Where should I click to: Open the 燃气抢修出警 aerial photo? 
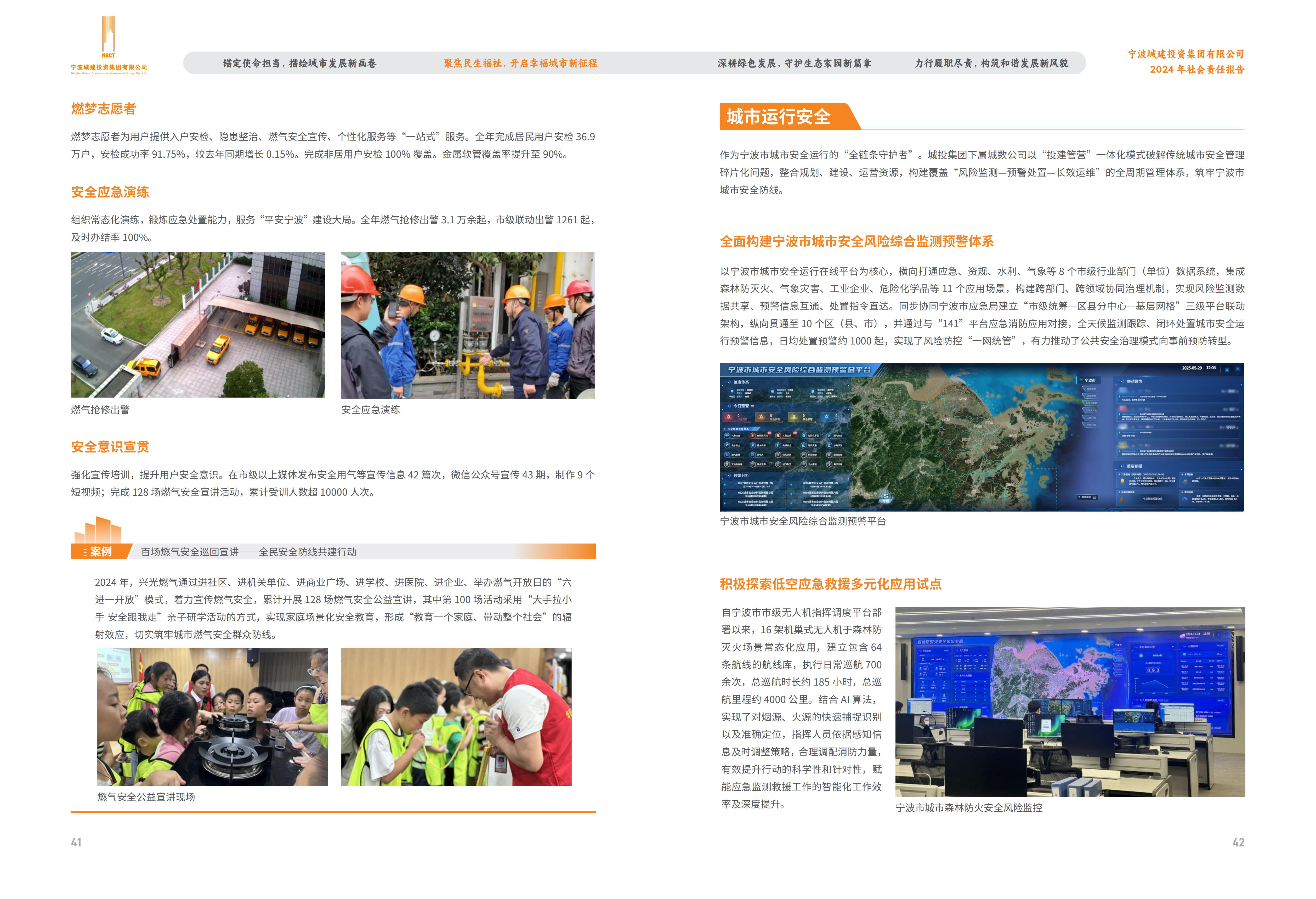pos(198,325)
